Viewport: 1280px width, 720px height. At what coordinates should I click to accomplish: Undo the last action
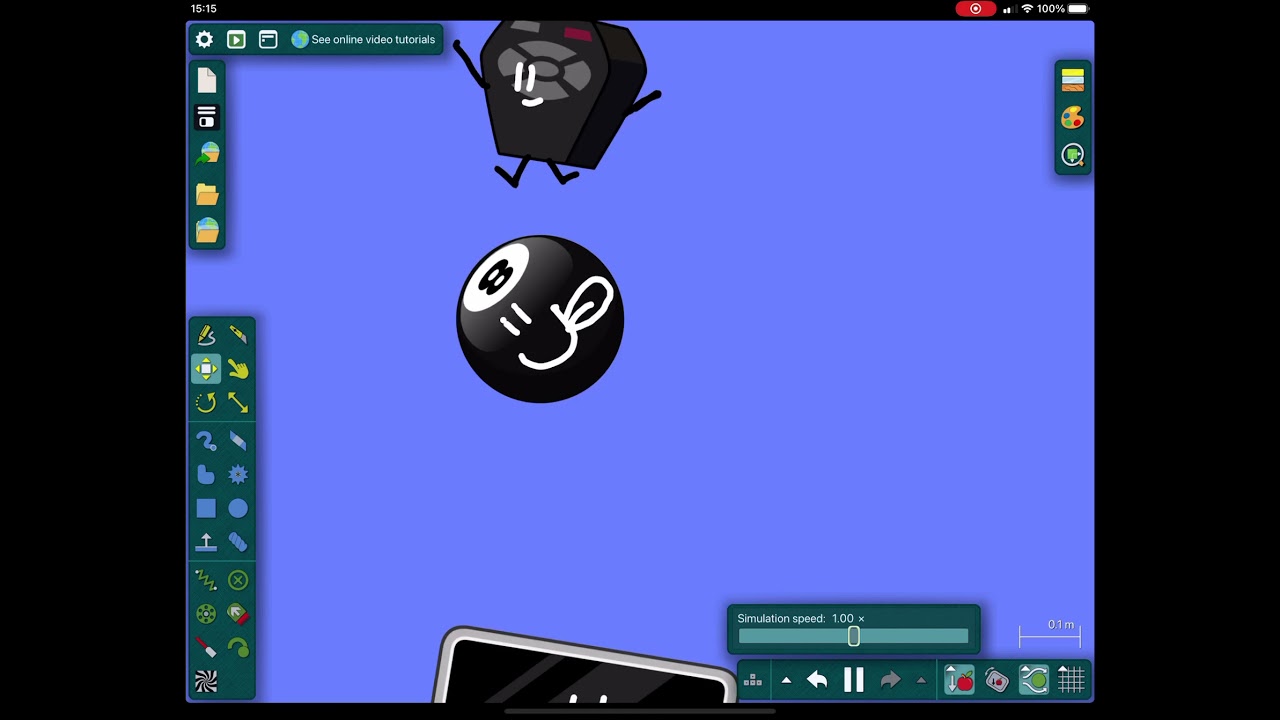(x=817, y=681)
